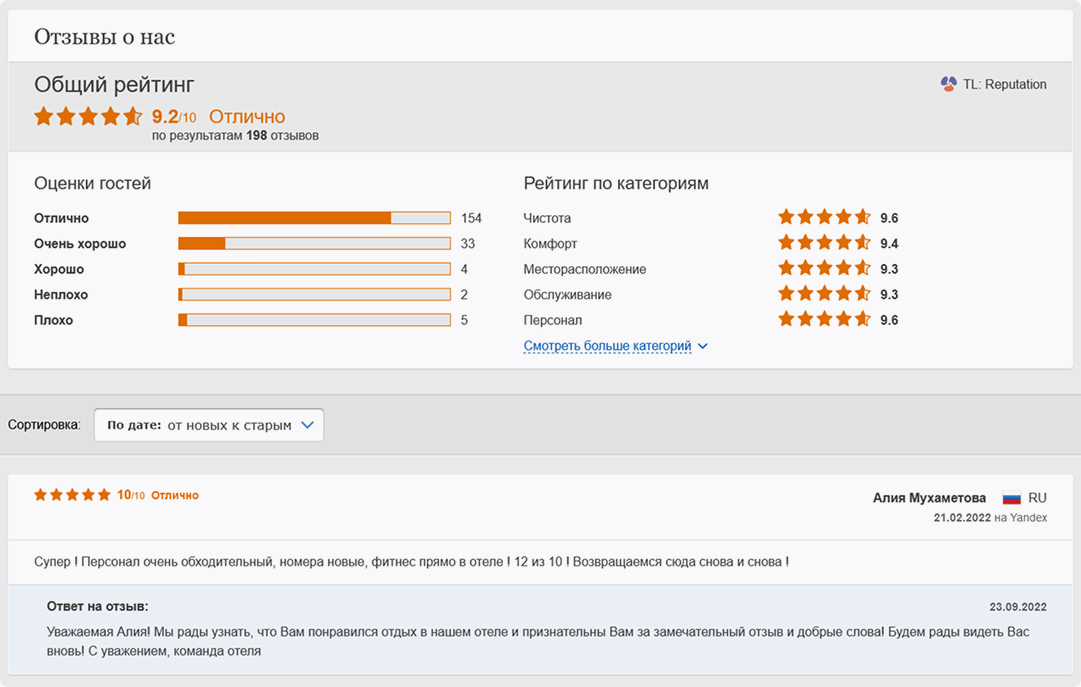This screenshot has width=1081, height=687.
Task: Click the Отлично rating bar with 154
Action: [314, 218]
